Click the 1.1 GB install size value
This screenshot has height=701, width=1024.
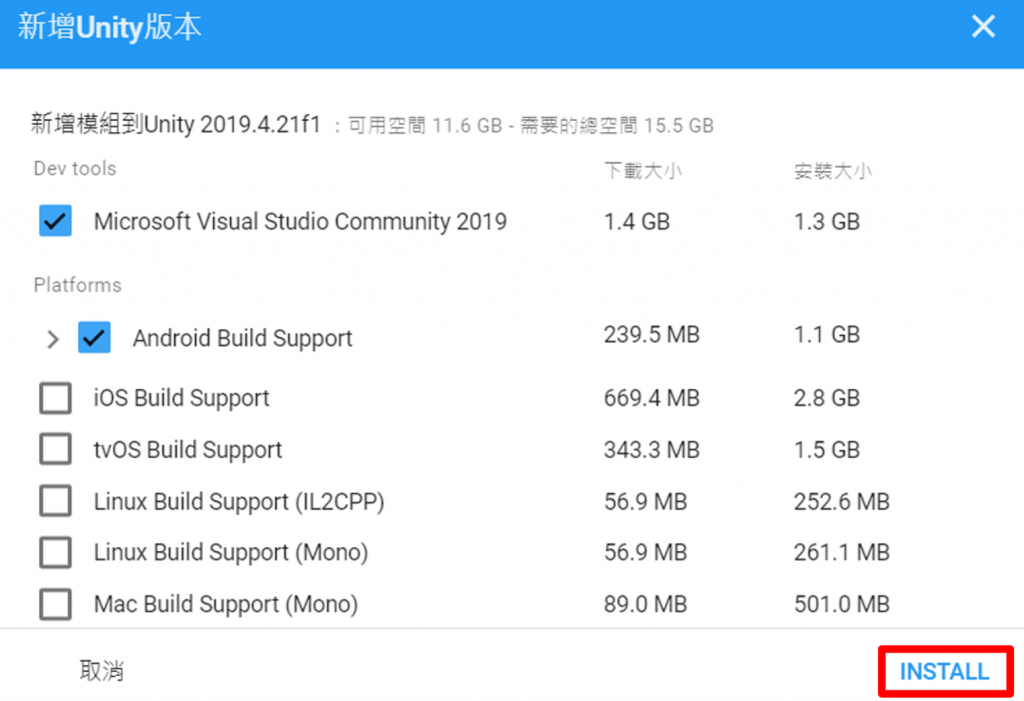tap(827, 334)
